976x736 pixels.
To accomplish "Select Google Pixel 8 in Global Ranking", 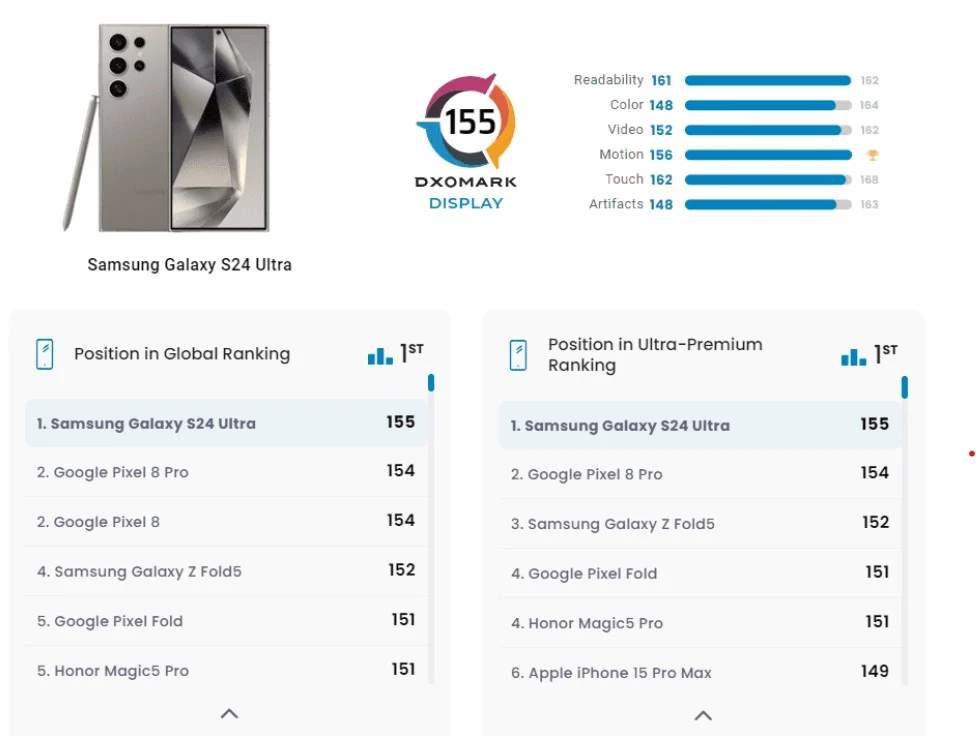I will [x=98, y=522].
